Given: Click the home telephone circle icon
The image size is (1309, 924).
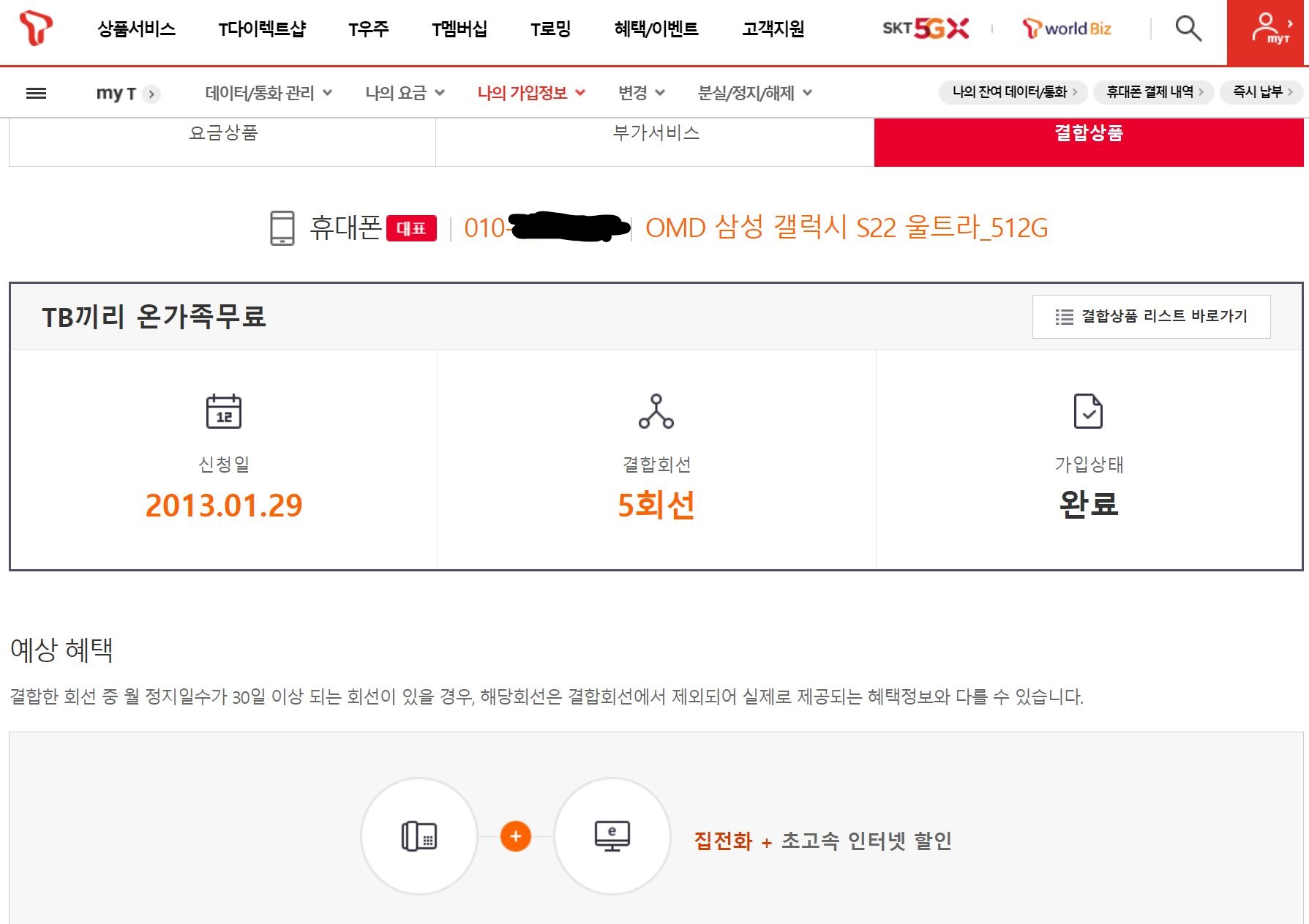Looking at the screenshot, I should tap(419, 835).
